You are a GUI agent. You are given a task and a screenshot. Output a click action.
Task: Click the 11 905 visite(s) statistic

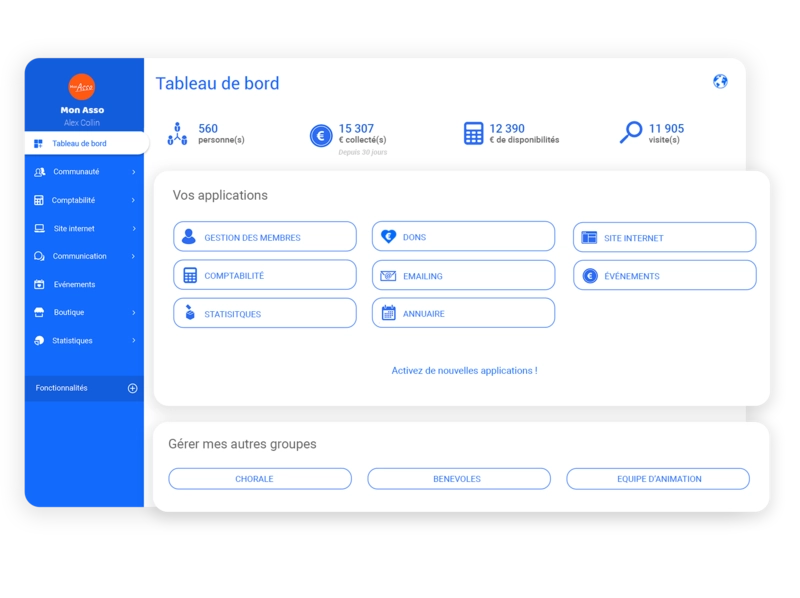pyautogui.click(x=666, y=133)
